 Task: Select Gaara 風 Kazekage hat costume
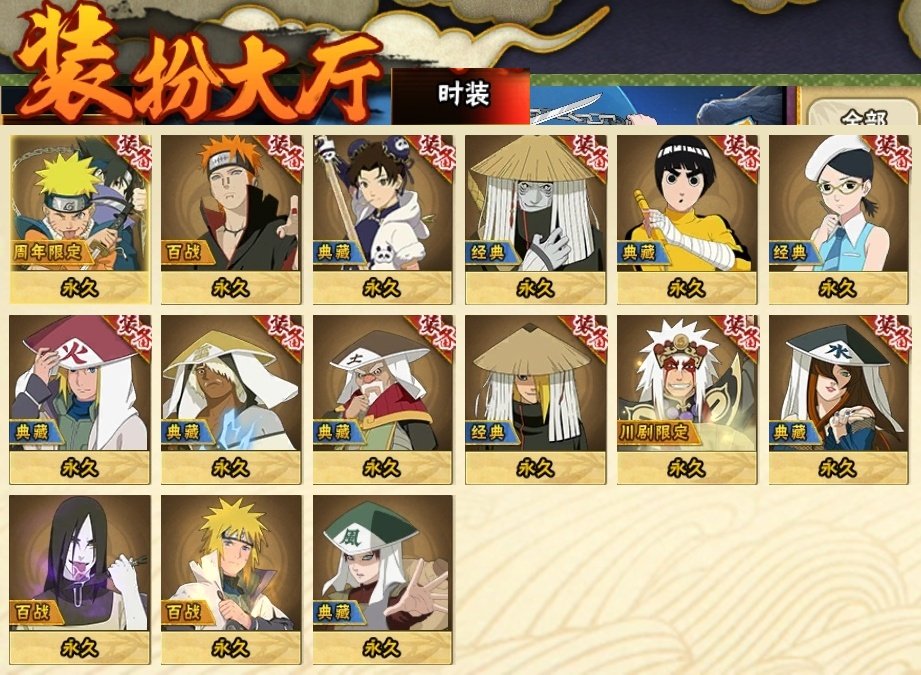tap(383, 580)
